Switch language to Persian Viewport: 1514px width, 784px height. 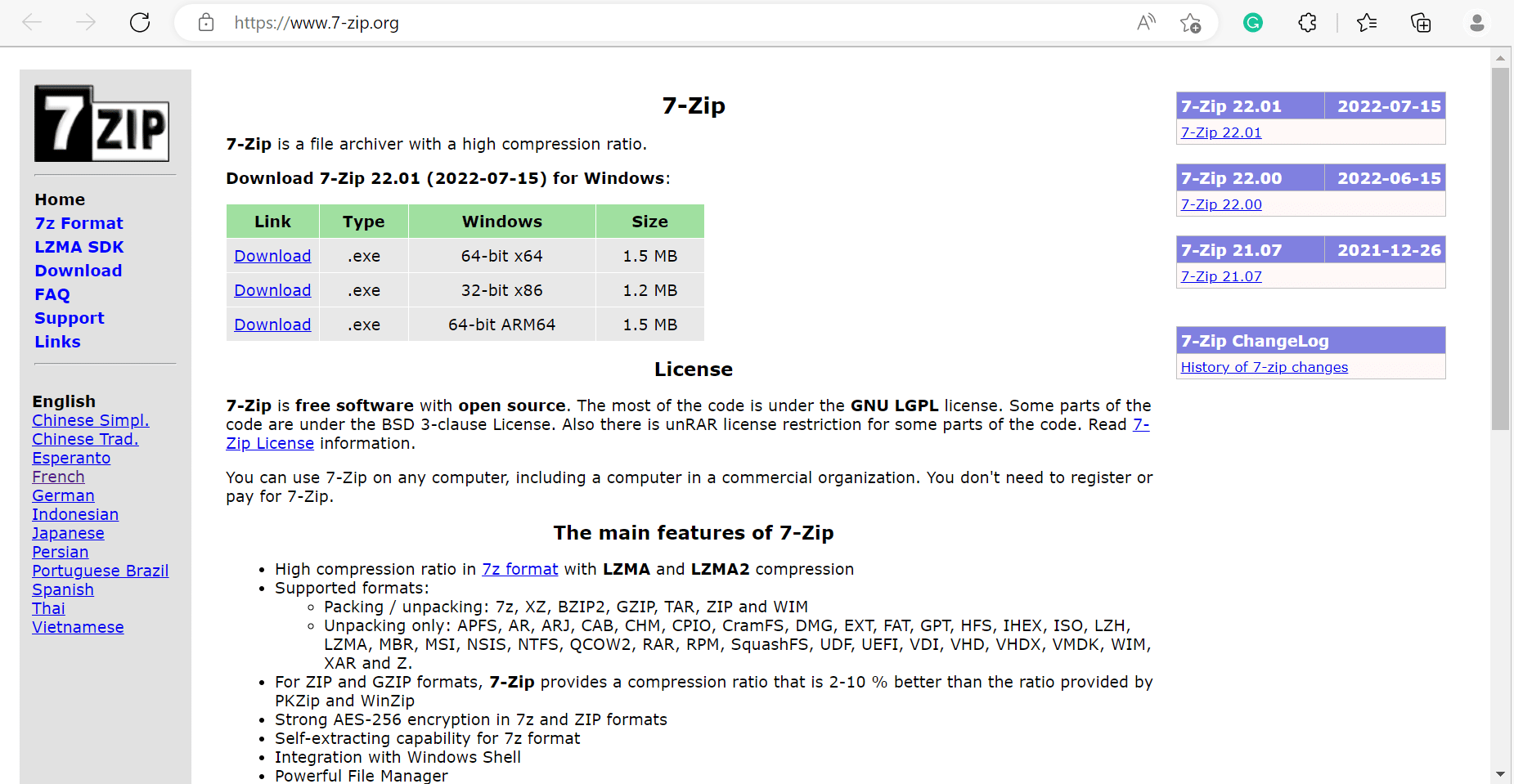60,552
